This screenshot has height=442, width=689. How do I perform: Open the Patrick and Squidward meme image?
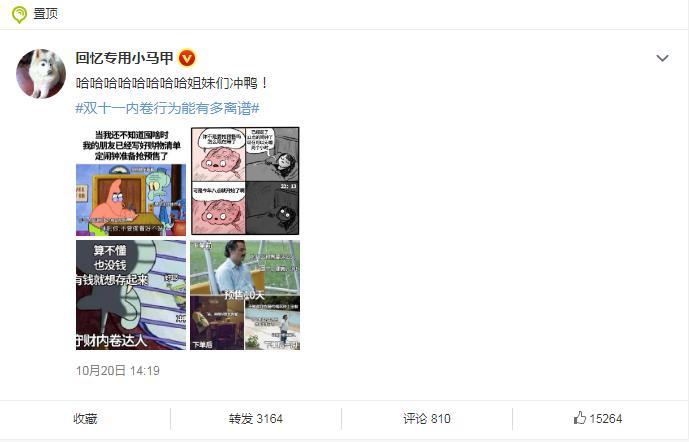(x=131, y=181)
